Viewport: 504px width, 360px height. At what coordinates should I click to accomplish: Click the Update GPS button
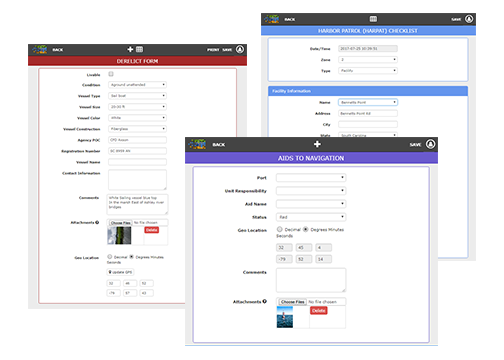click(120, 272)
